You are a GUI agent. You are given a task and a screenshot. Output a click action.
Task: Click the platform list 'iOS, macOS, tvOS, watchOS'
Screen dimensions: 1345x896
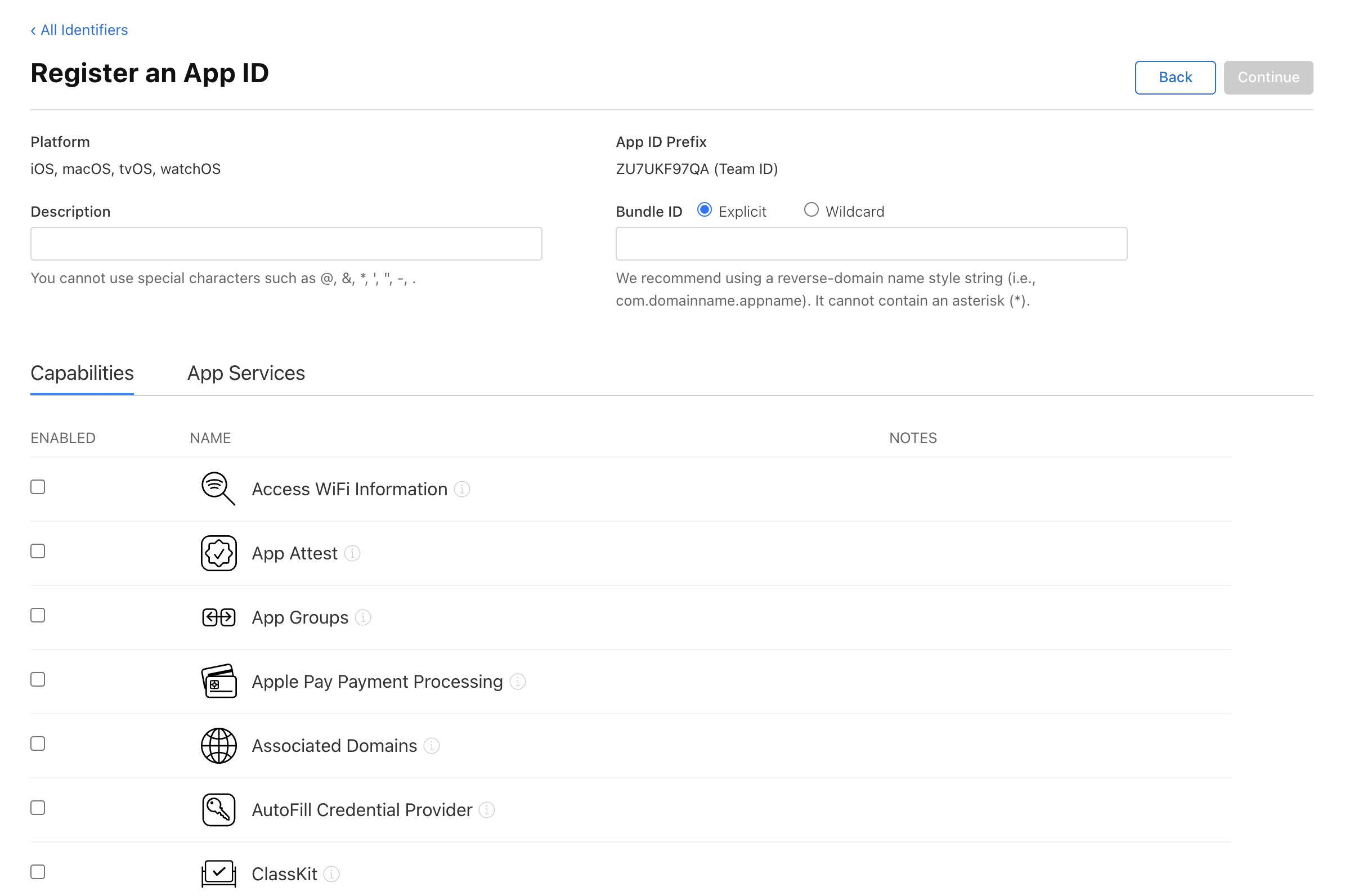(x=125, y=169)
